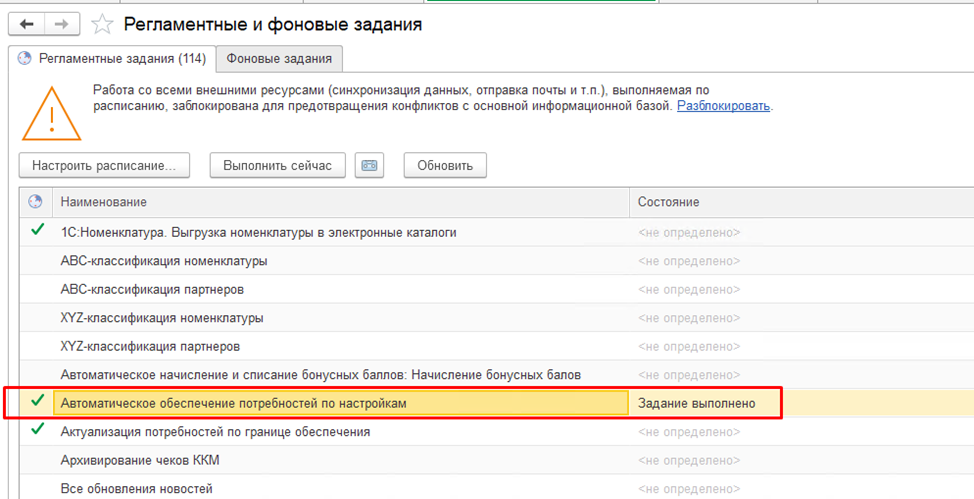Sort by Состояние column header

[801, 202]
